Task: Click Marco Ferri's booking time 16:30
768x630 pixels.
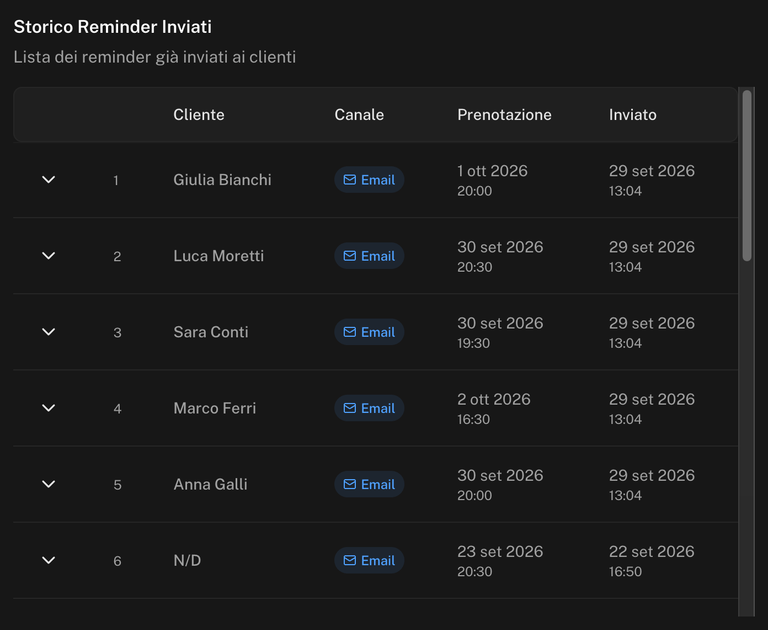Action: point(474,419)
